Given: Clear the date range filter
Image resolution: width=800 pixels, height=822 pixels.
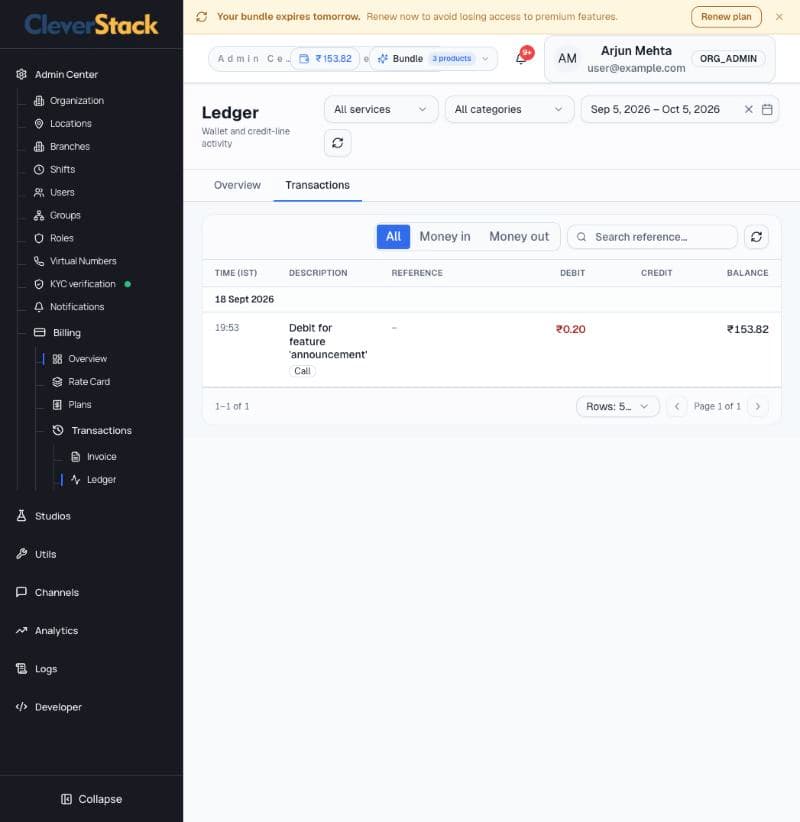Looking at the screenshot, I should tap(749, 110).
